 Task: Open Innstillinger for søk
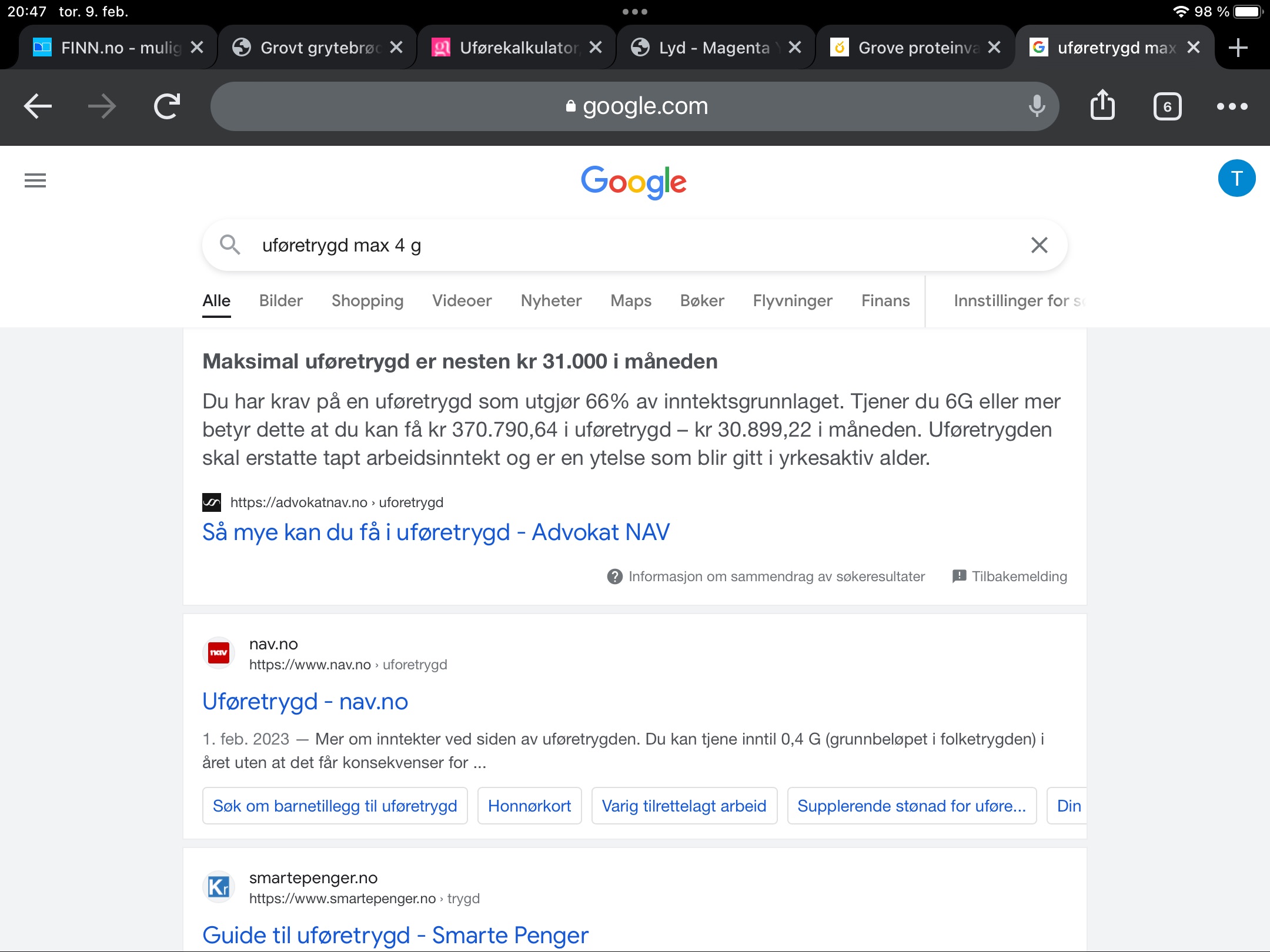[1020, 301]
